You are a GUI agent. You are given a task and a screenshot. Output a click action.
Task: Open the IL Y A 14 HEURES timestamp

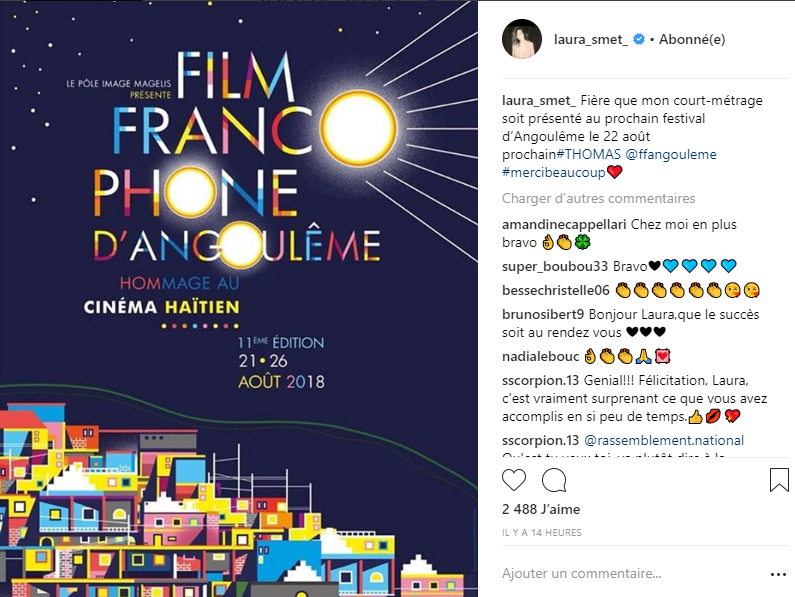point(541,533)
